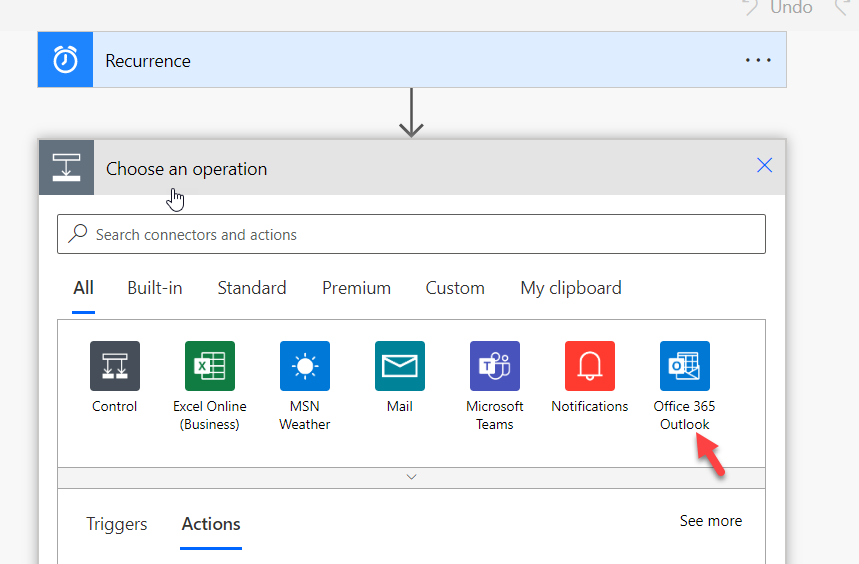The image size is (859, 564).
Task: Switch to the All tab
Action: pyautogui.click(x=83, y=288)
